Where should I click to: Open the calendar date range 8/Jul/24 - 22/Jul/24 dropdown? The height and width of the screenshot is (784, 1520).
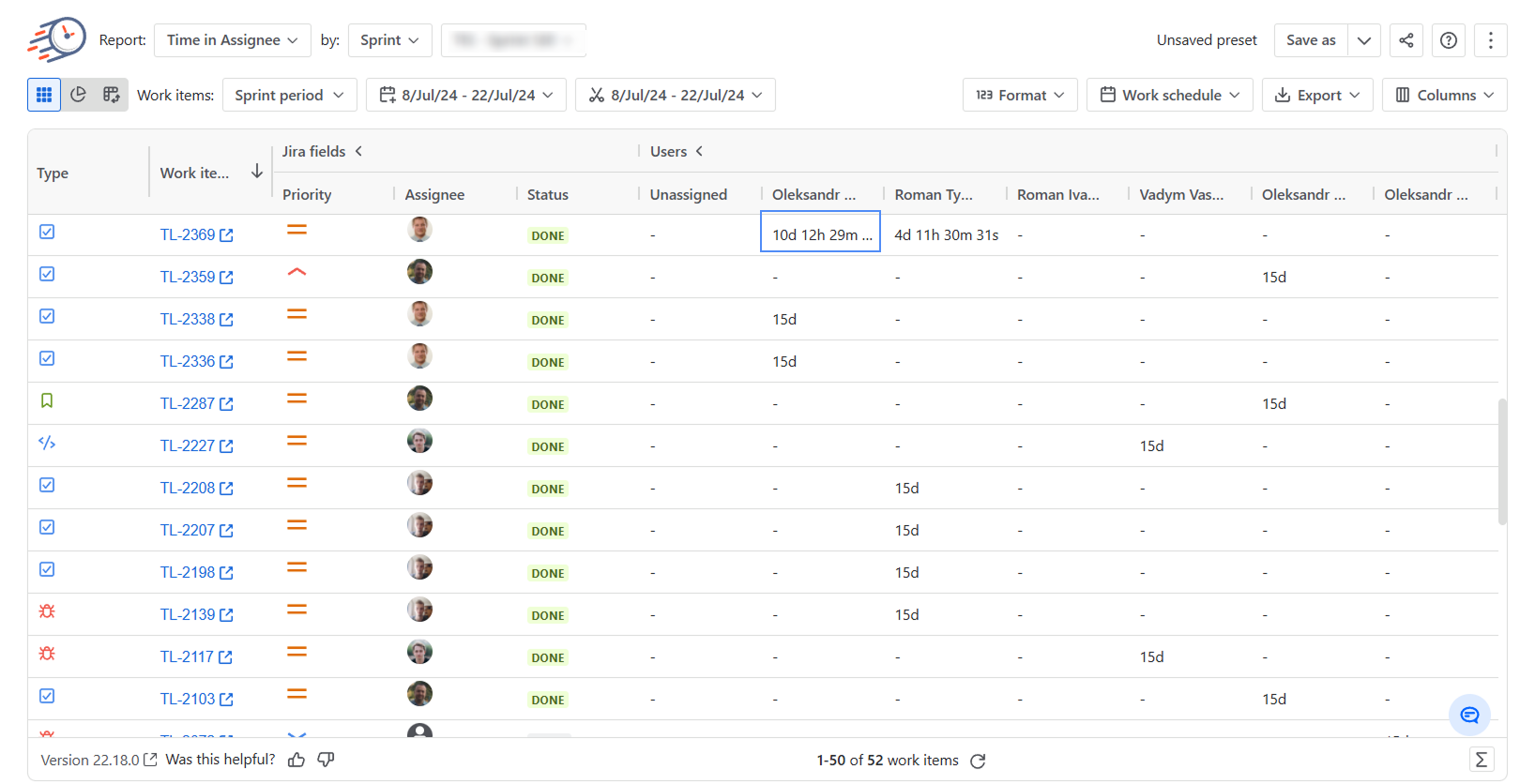pyautogui.click(x=466, y=95)
